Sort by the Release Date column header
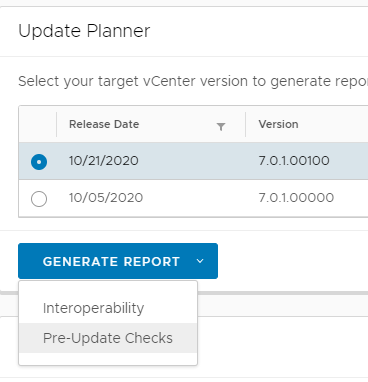The width and height of the screenshot is (368, 382). point(104,124)
